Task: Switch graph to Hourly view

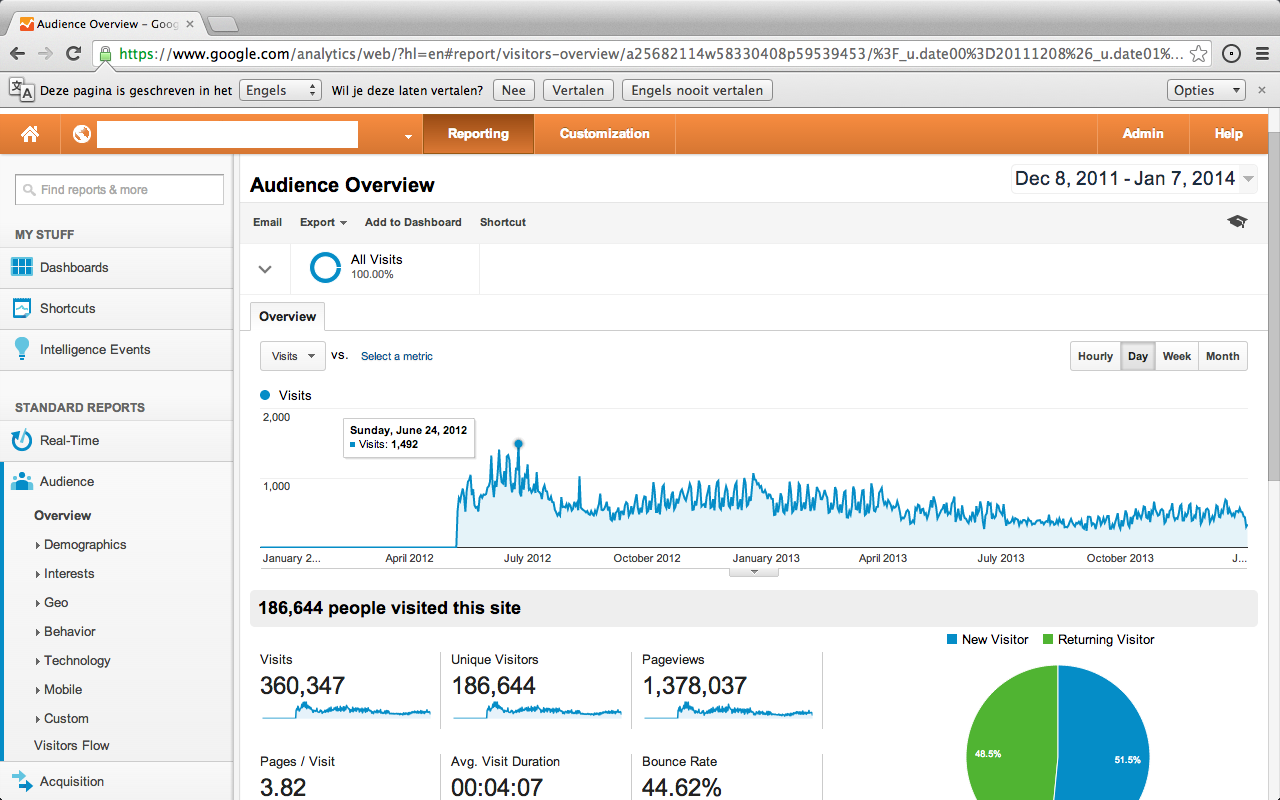Action: click(x=1095, y=356)
